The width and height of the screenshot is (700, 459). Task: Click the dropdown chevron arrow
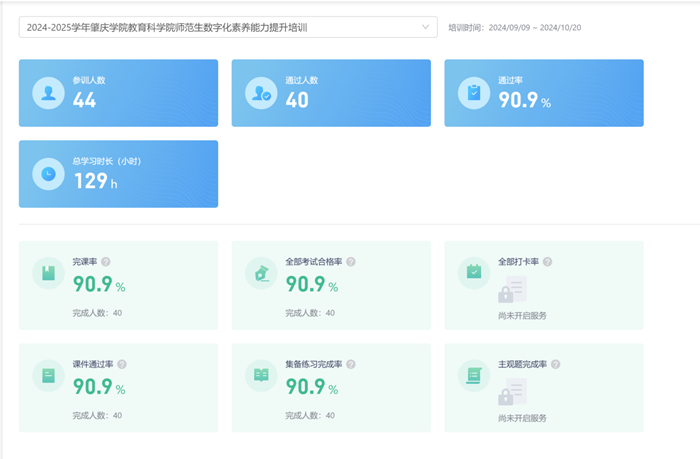[x=427, y=27]
